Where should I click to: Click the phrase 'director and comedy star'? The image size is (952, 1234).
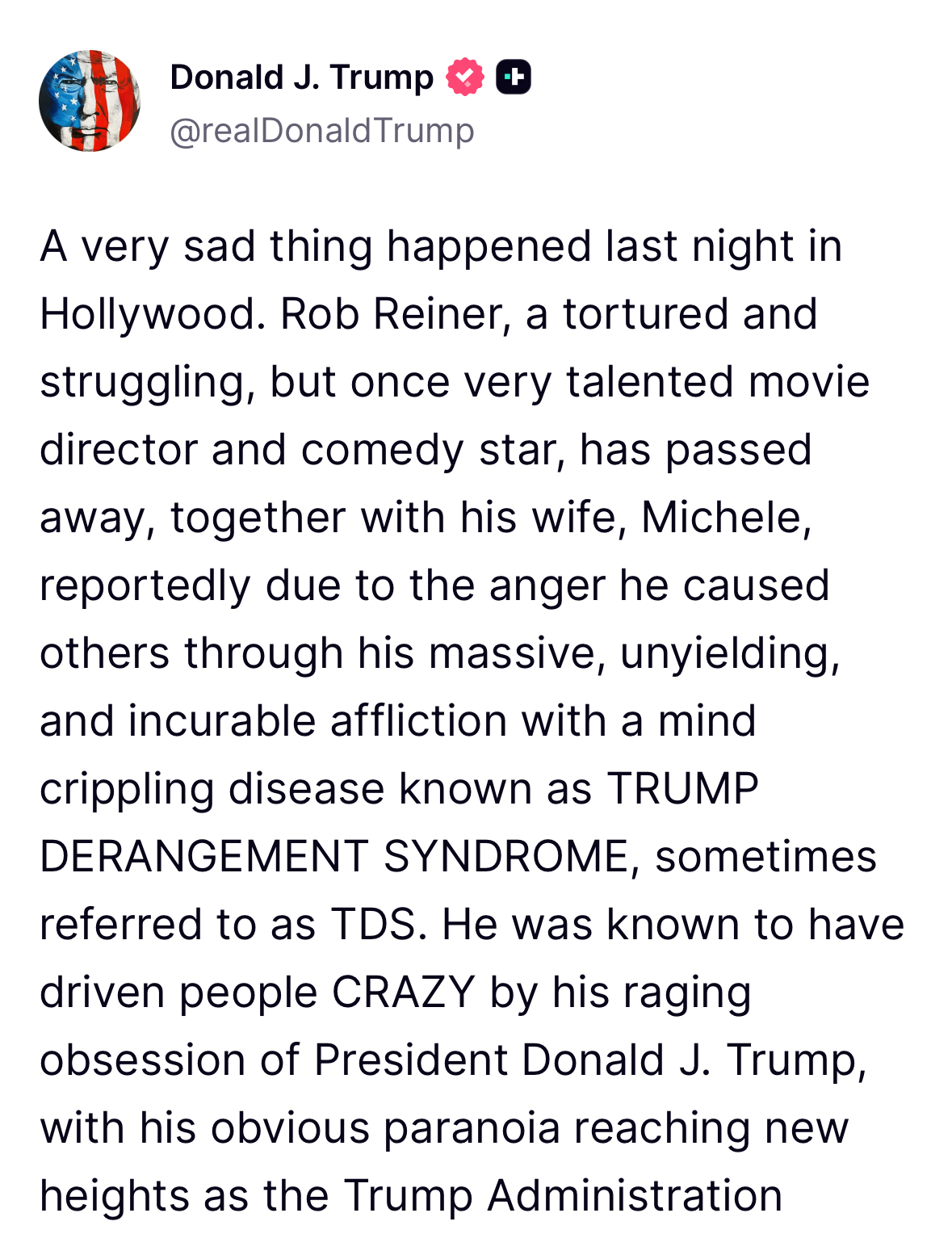pos(301,450)
